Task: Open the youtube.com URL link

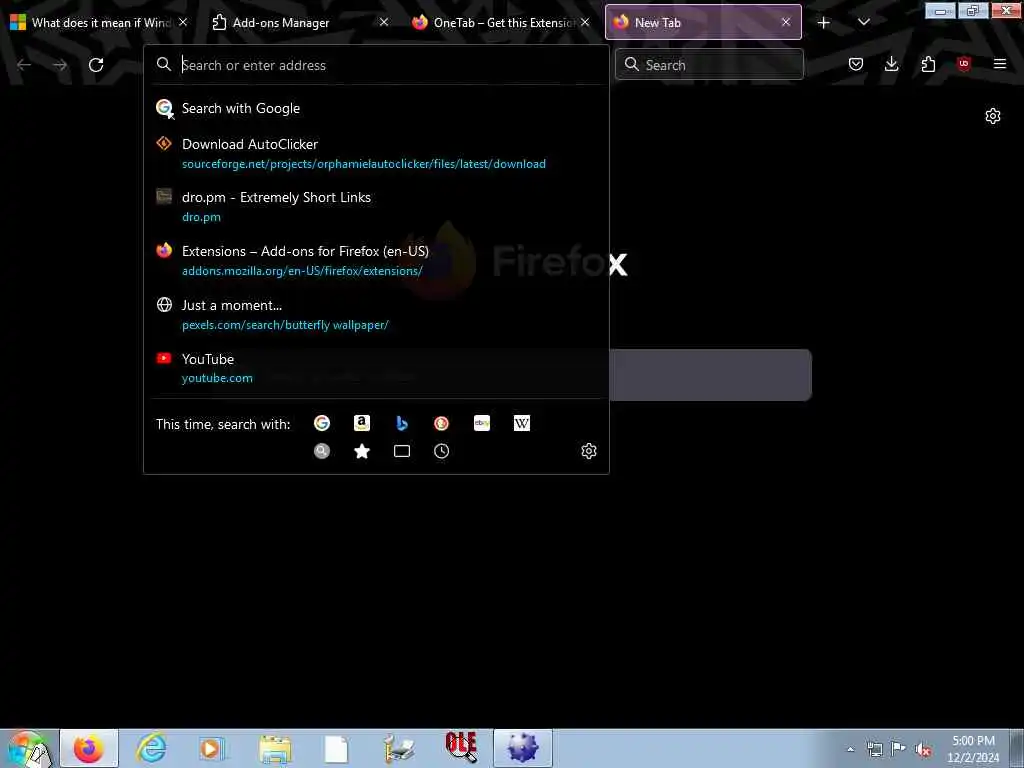Action: [x=217, y=378]
